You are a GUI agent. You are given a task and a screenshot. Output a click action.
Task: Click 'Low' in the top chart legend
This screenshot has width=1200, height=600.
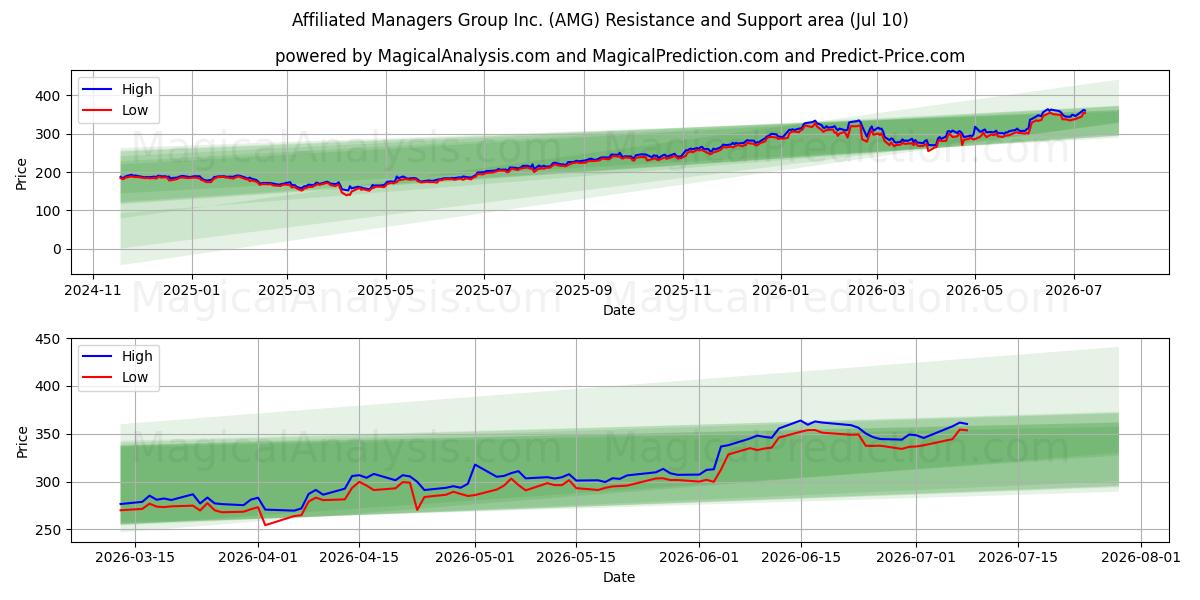(135, 110)
